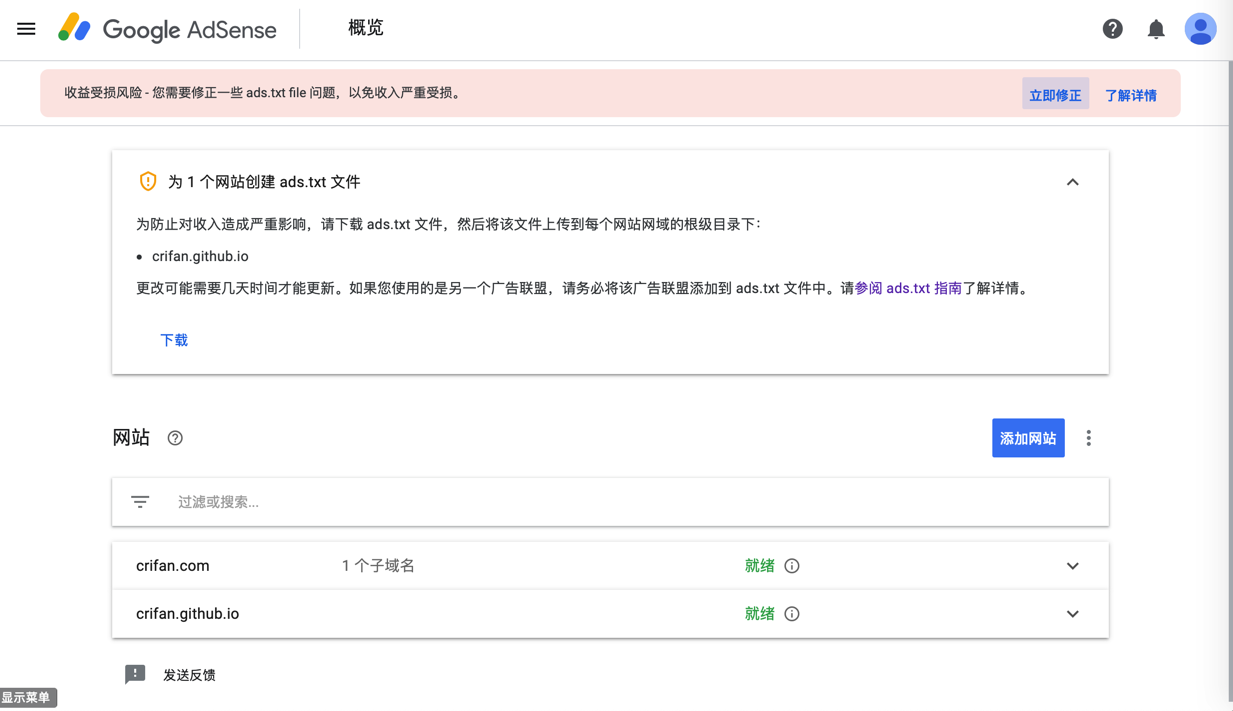Click crifan.github.io bullet in ads.txt card
This screenshot has height=711, width=1233.
(200, 256)
